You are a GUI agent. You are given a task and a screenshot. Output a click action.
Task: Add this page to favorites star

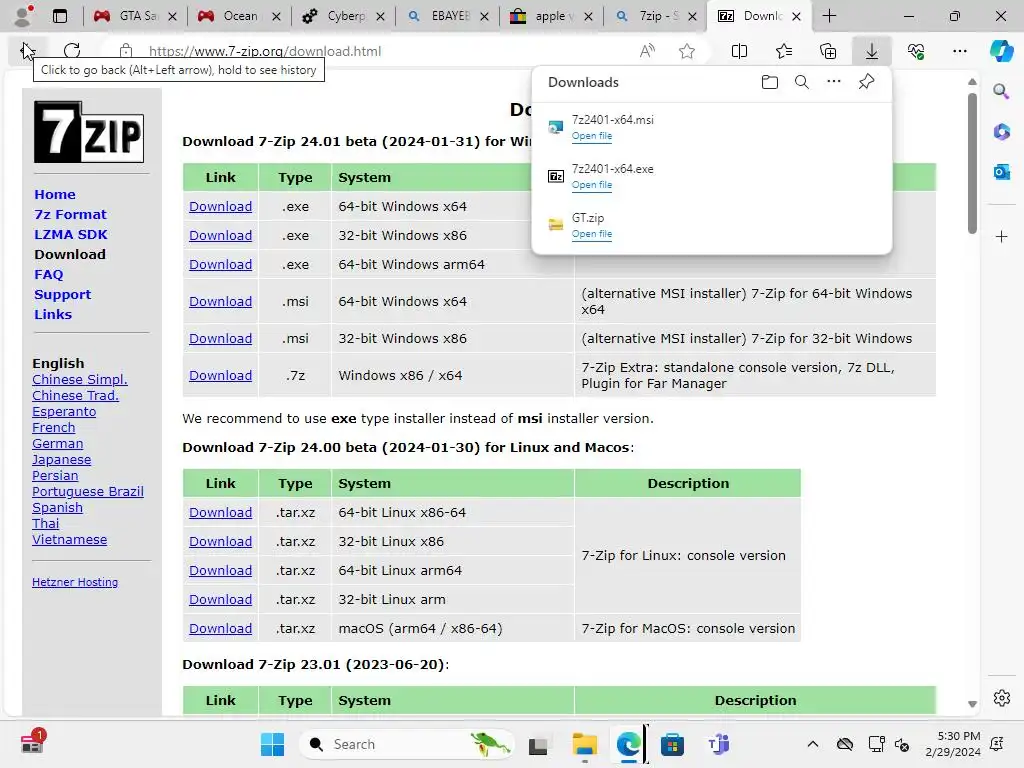click(x=686, y=51)
